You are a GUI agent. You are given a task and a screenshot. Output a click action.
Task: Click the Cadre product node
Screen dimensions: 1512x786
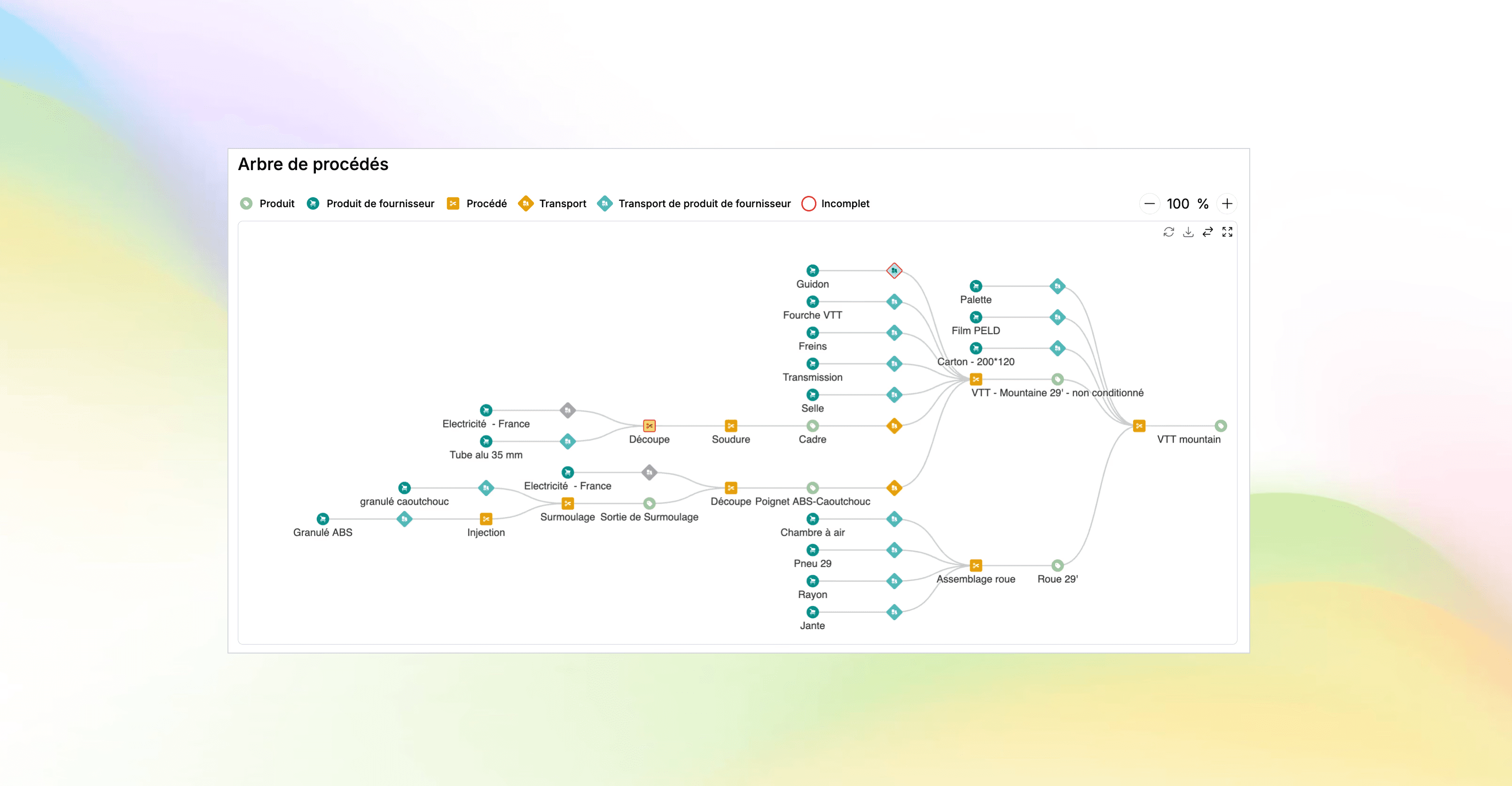tap(812, 426)
